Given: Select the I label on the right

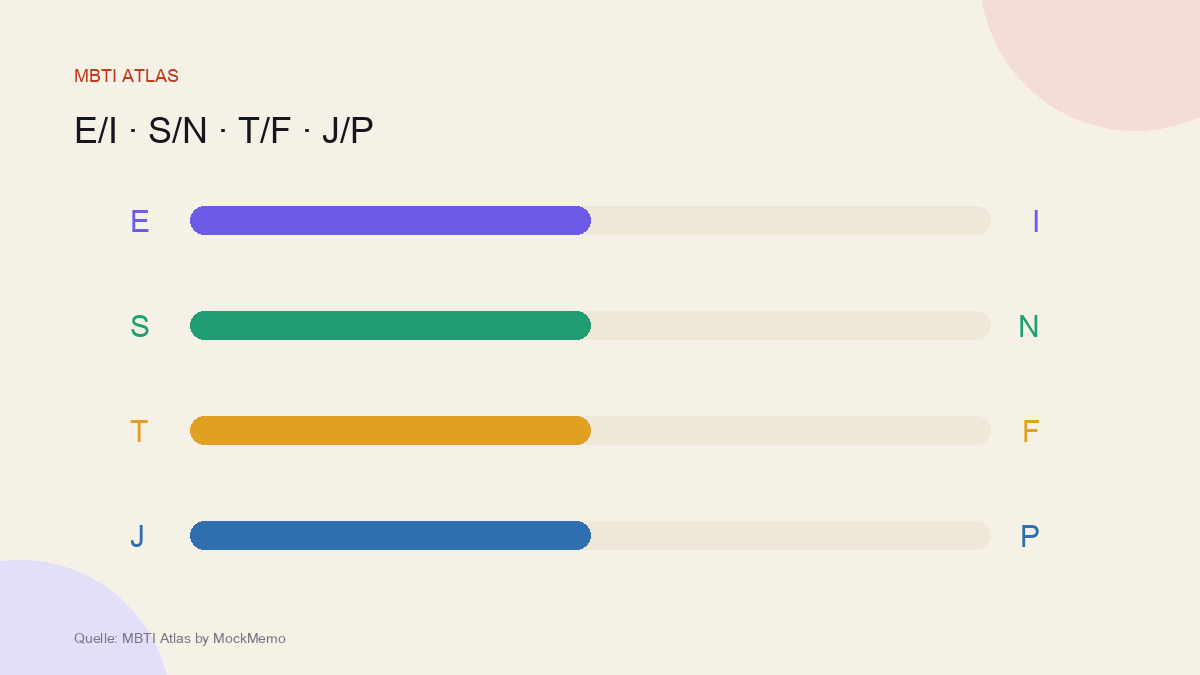Looking at the screenshot, I should [1036, 221].
